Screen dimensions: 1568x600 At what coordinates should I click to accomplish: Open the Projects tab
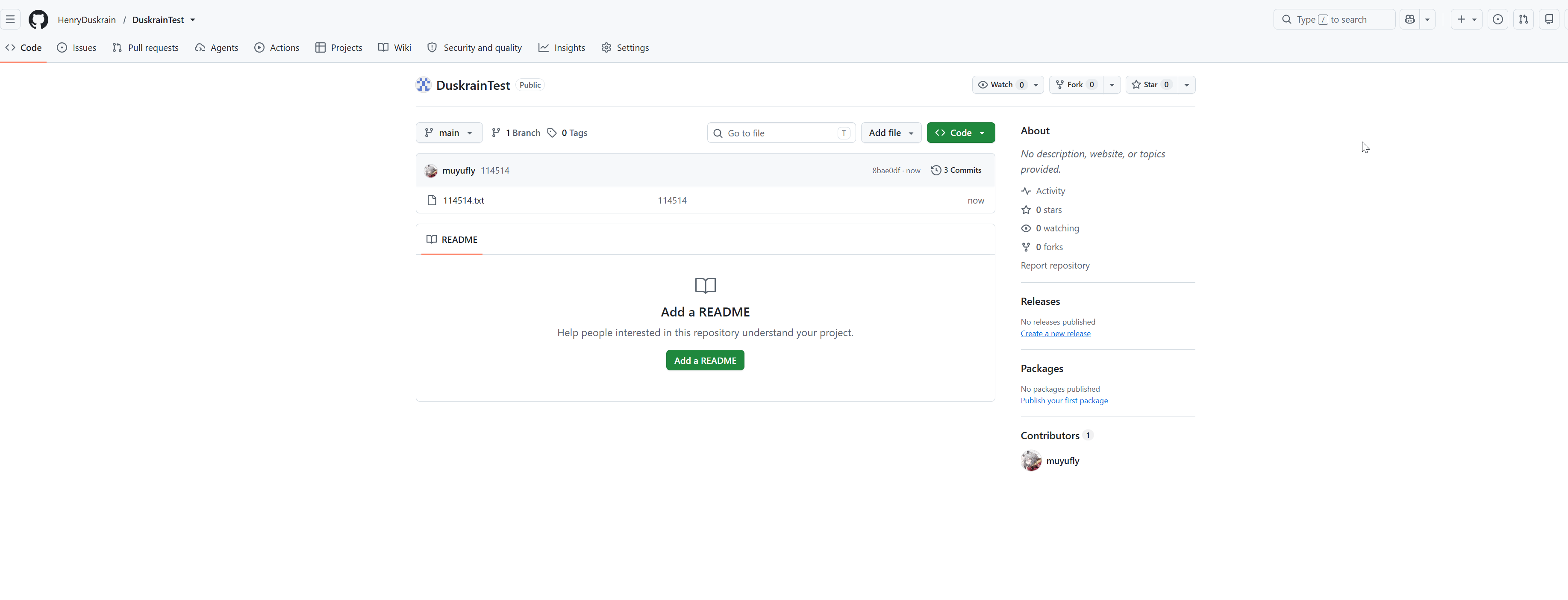point(339,47)
